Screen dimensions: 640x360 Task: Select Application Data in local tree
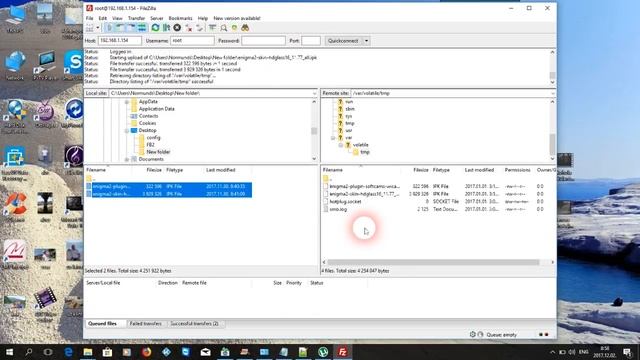pyautogui.click(x=156, y=109)
